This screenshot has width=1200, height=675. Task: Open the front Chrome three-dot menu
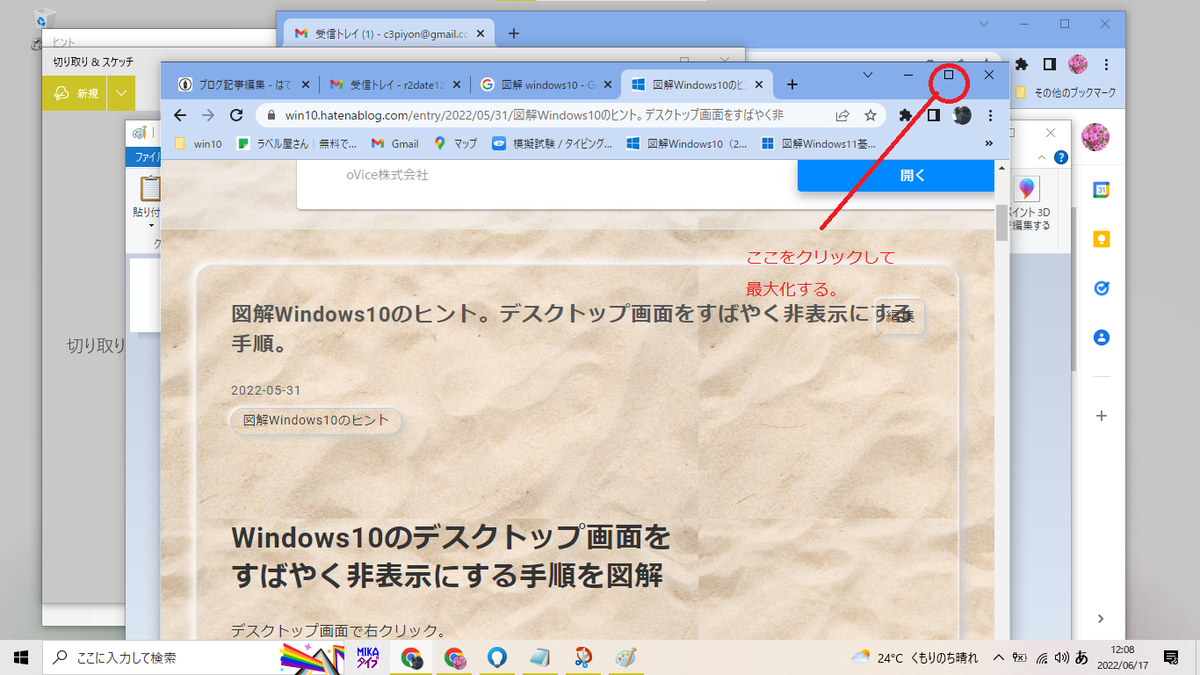point(990,115)
